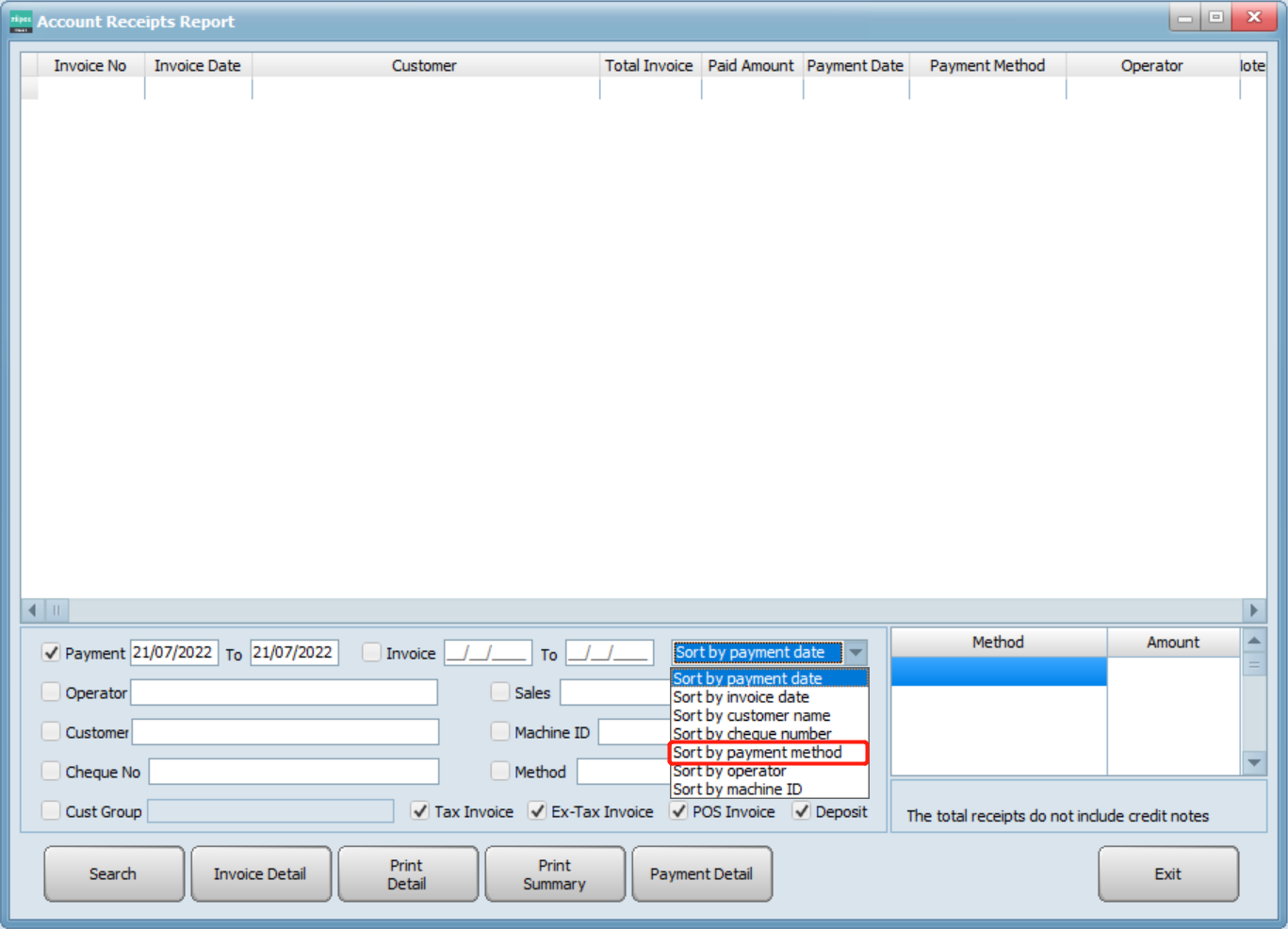Uncheck the Tax Invoice option

419,811
